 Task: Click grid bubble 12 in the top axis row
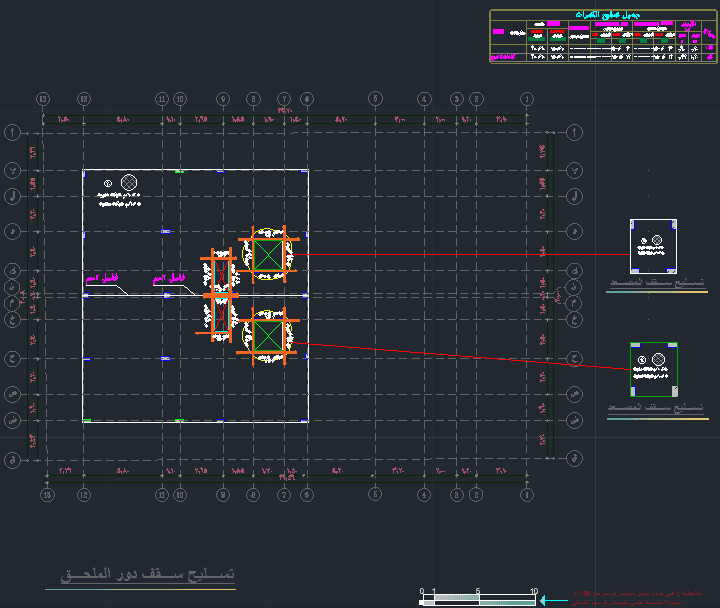pos(84,99)
